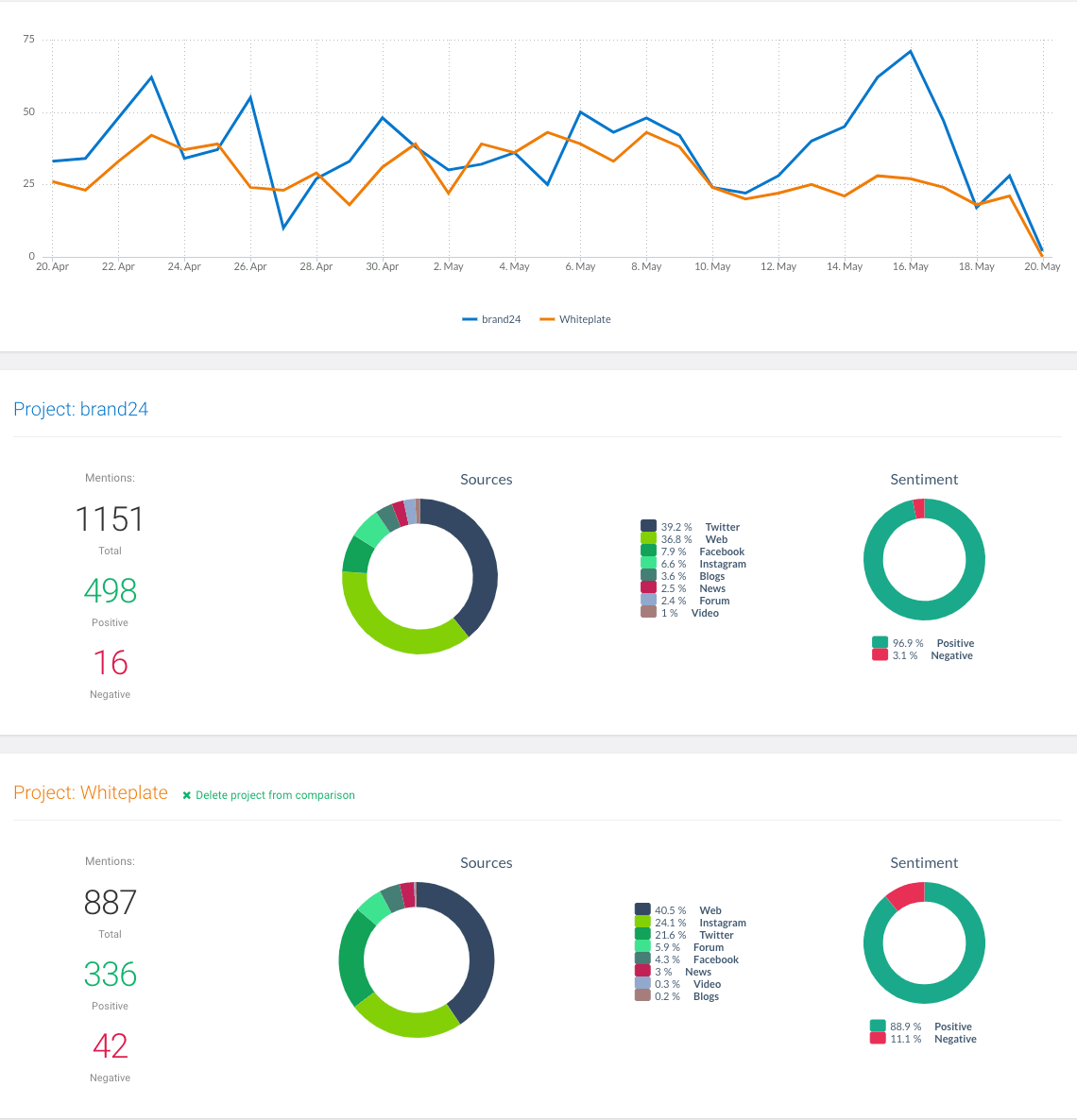Toggle brand24 series in chart legend
The height and width of the screenshot is (1120, 1077).
[491, 319]
